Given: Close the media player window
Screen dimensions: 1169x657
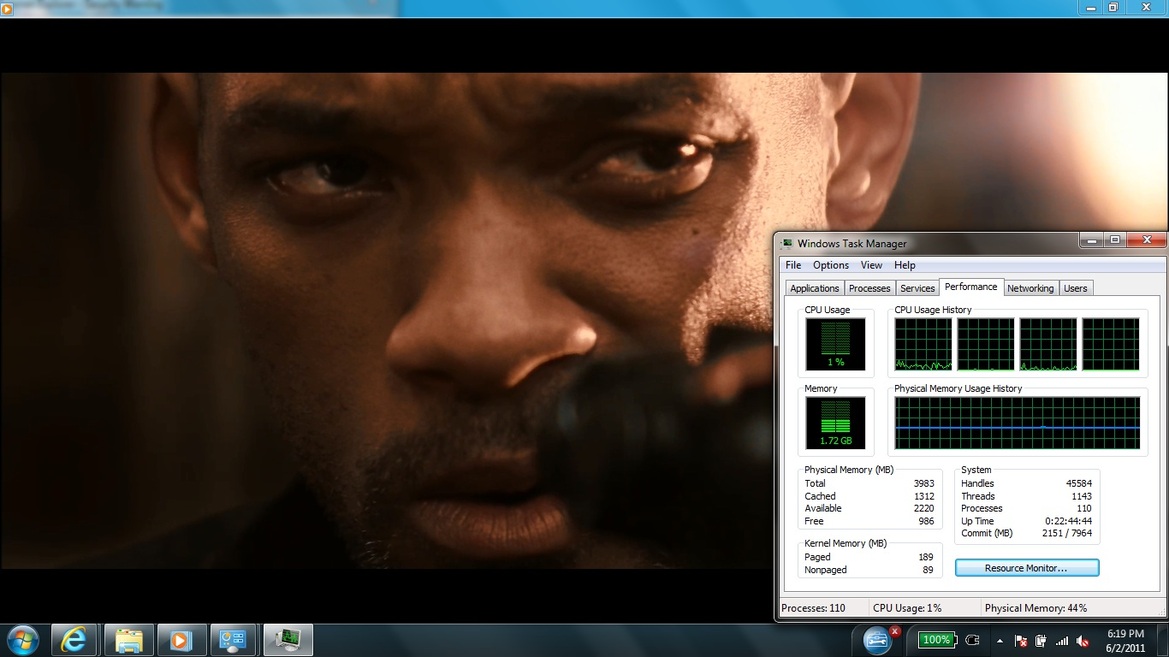Looking at the screenshot, I should coord(1147,7).
